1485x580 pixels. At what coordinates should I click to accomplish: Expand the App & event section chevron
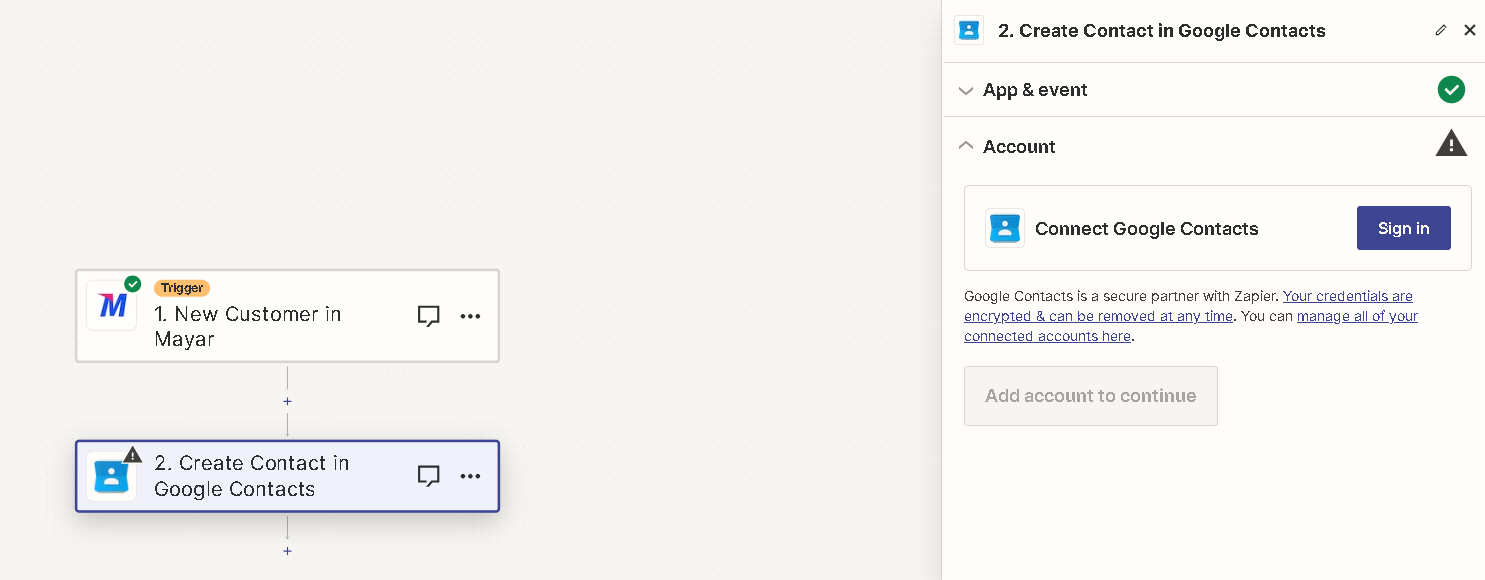click(x=965, y=91)
